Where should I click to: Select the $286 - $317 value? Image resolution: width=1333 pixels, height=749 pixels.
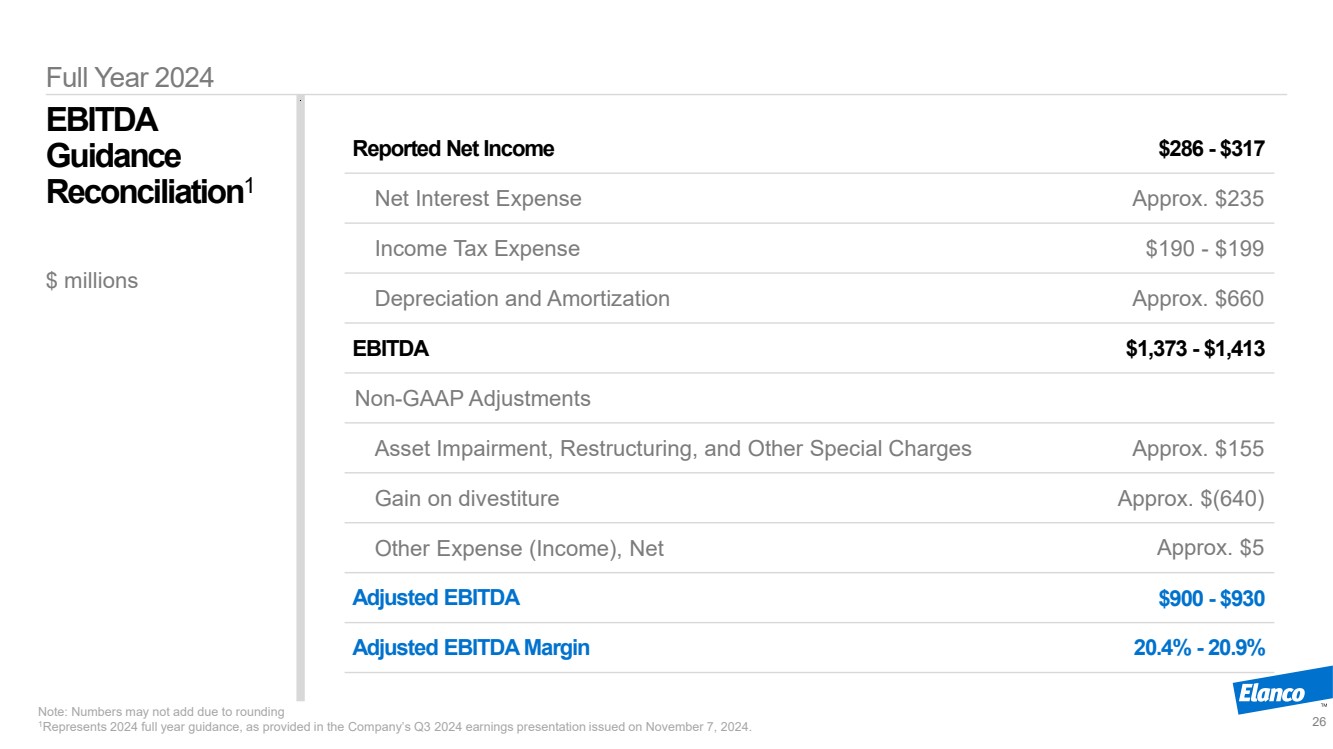tap(1211, 149)
